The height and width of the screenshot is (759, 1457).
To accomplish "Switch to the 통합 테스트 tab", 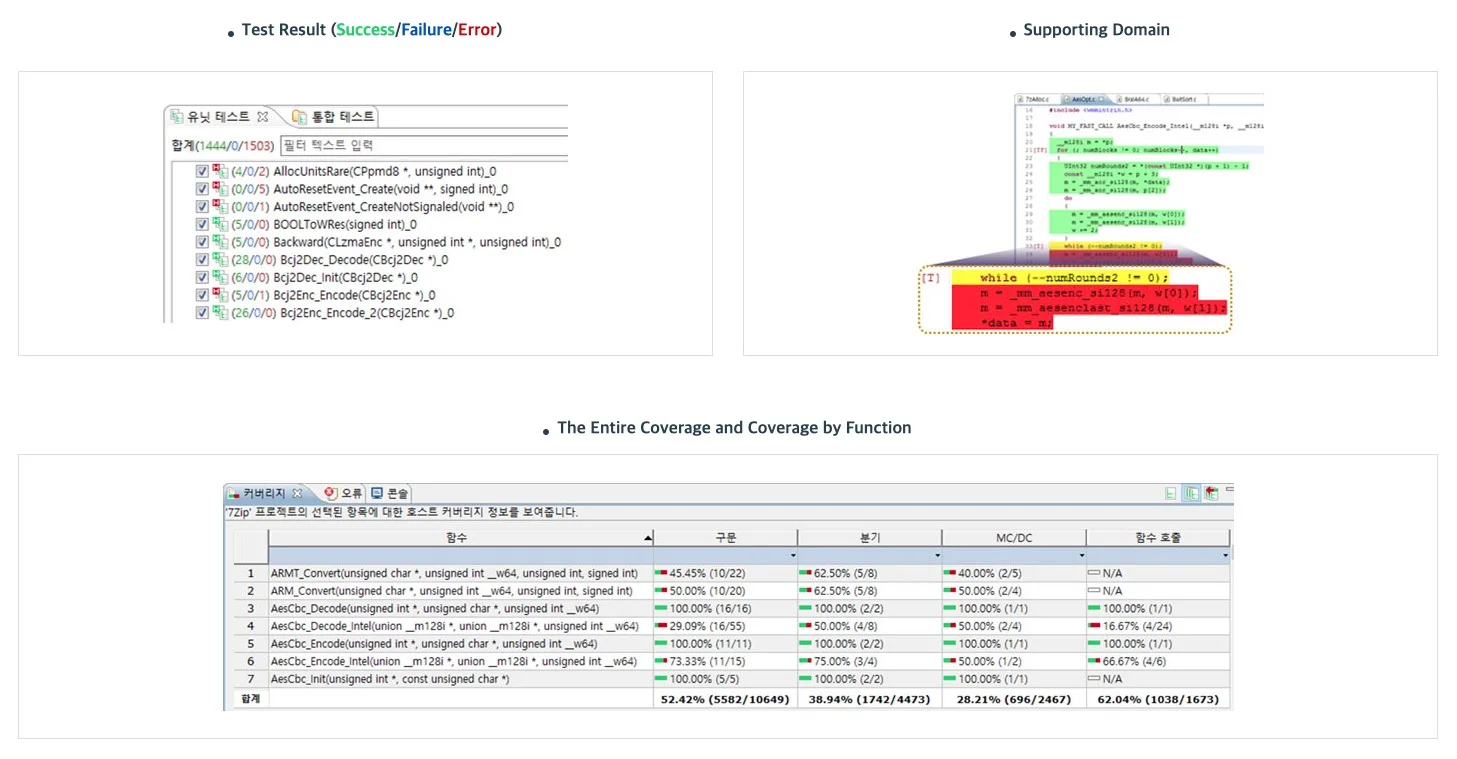I will [332, 117].
